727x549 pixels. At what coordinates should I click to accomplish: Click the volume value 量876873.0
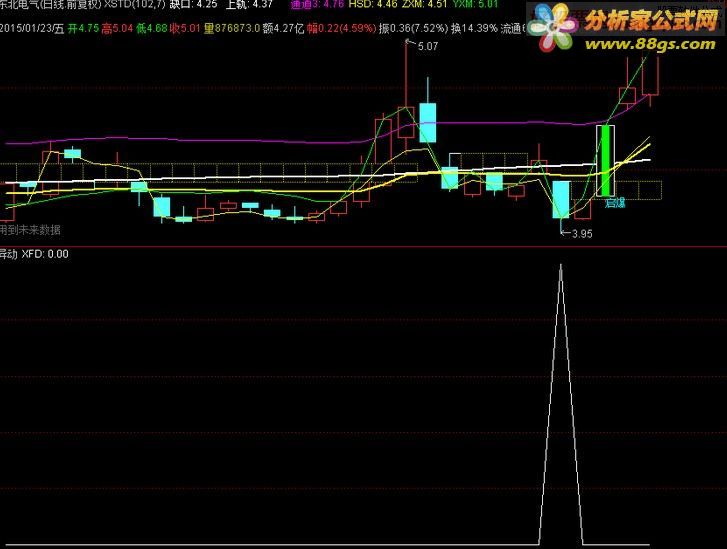tap(232, 29)
